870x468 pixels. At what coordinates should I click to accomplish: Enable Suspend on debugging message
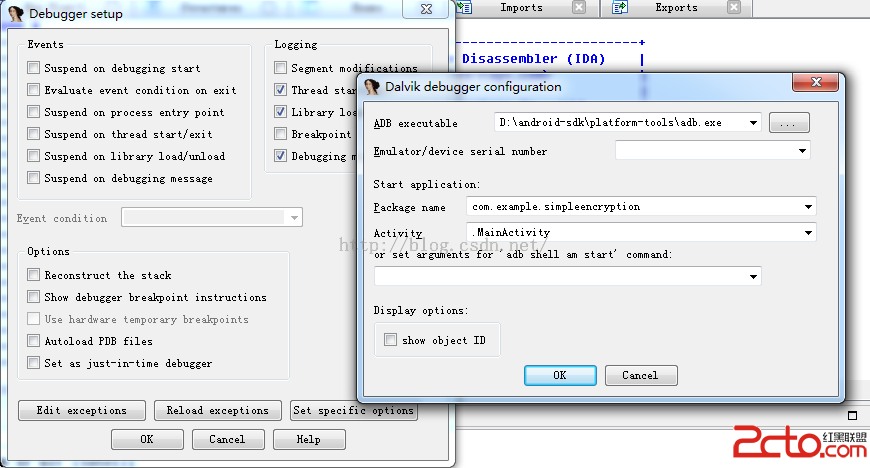click(x=33, y=178)
